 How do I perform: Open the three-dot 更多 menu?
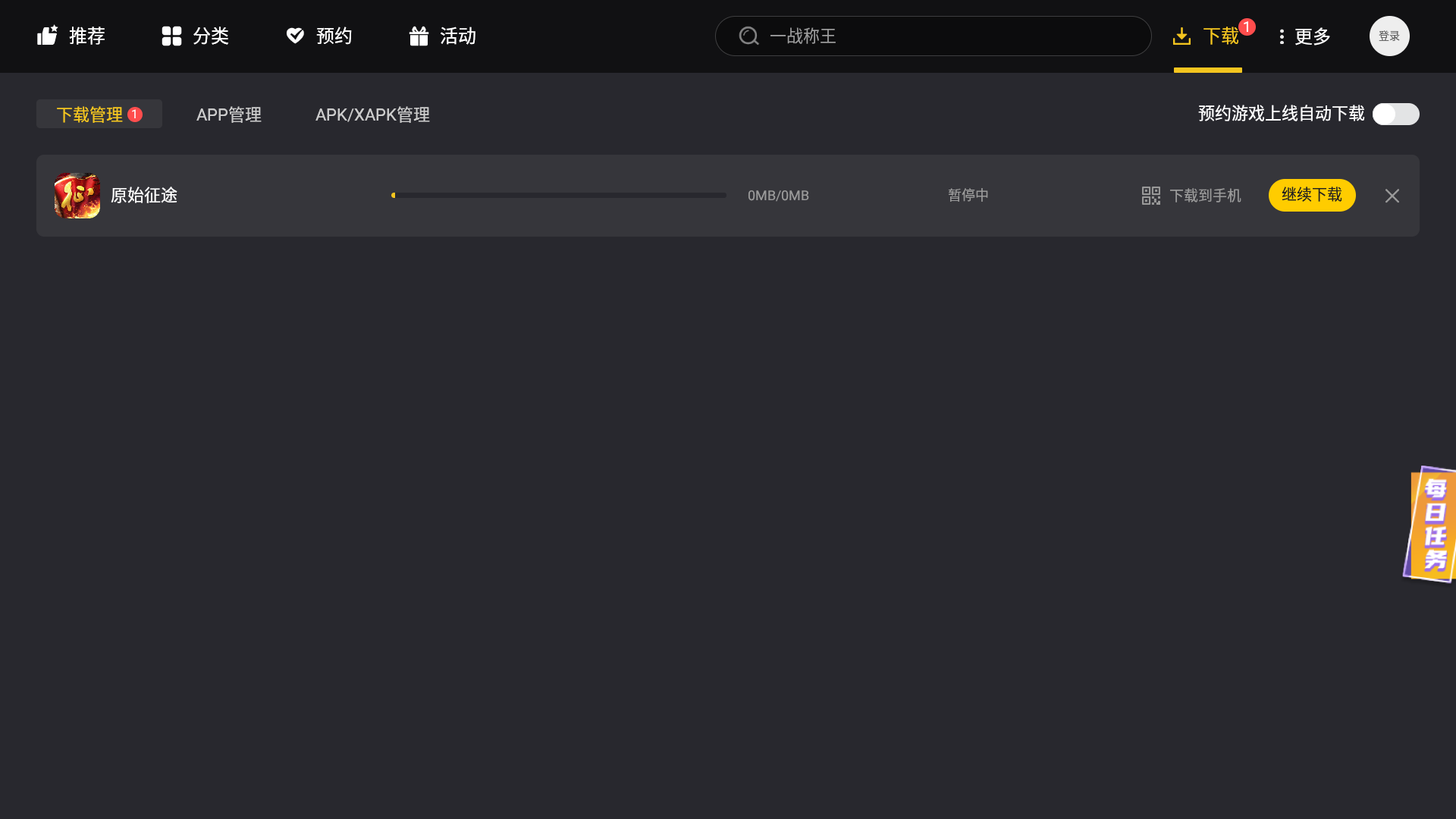[x=1282, y=36]
